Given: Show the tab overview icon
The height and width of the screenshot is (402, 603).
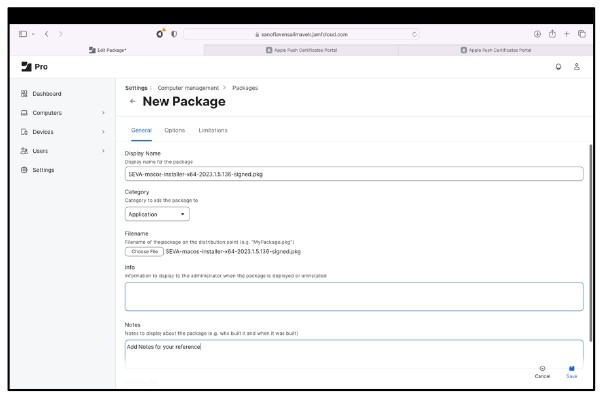Looking at the screenshot, I should [x=581, y=34].
